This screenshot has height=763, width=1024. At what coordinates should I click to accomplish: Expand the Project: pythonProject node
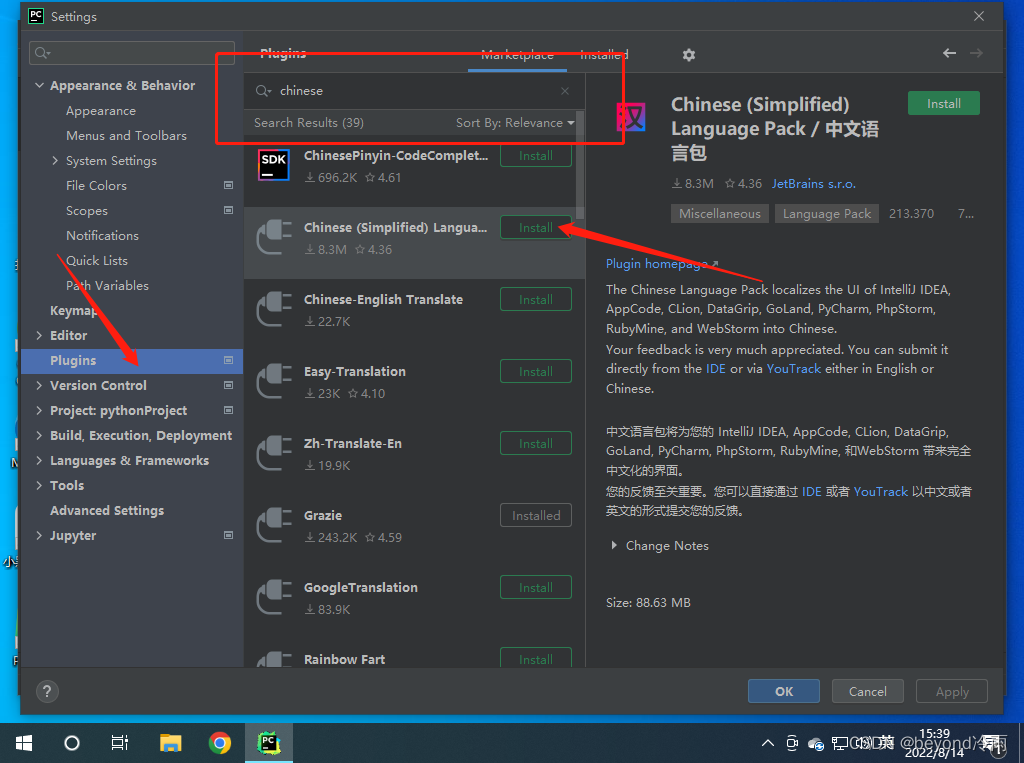point(39,410)
